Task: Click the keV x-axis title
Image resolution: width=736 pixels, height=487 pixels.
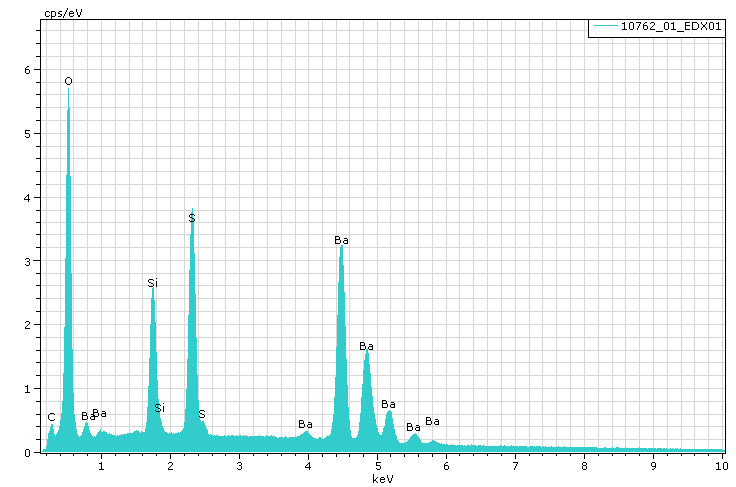Action: click(x=382, y=479)
